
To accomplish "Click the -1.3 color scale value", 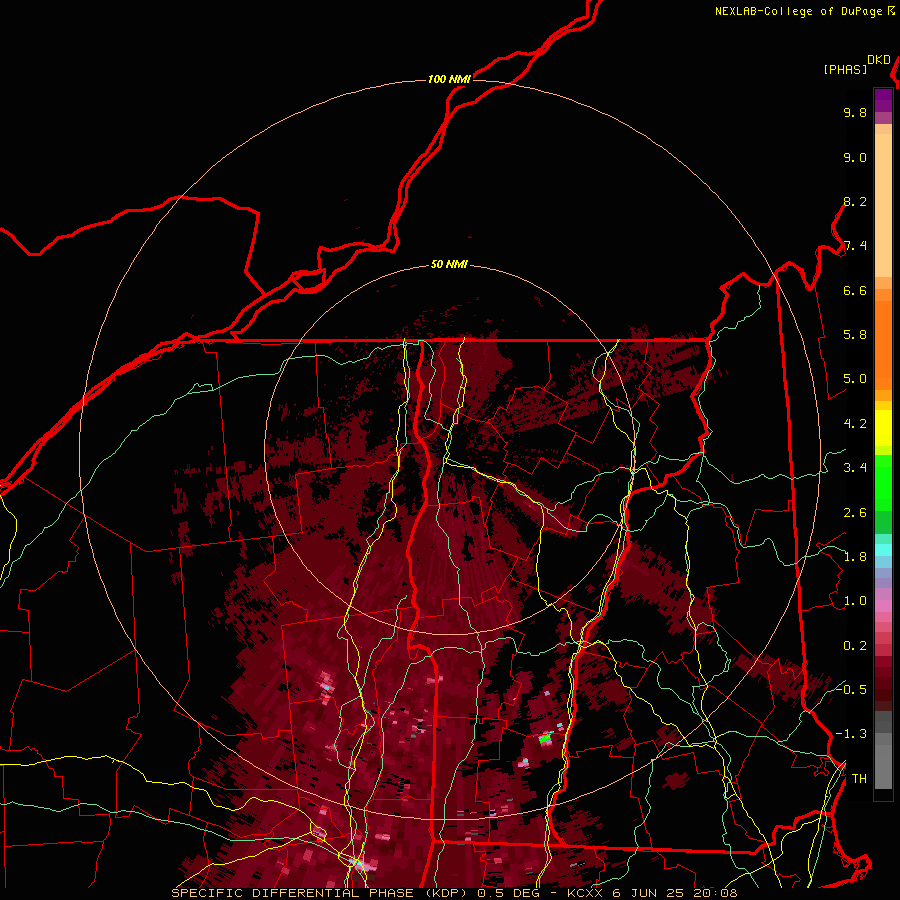I will click(851, 734).
